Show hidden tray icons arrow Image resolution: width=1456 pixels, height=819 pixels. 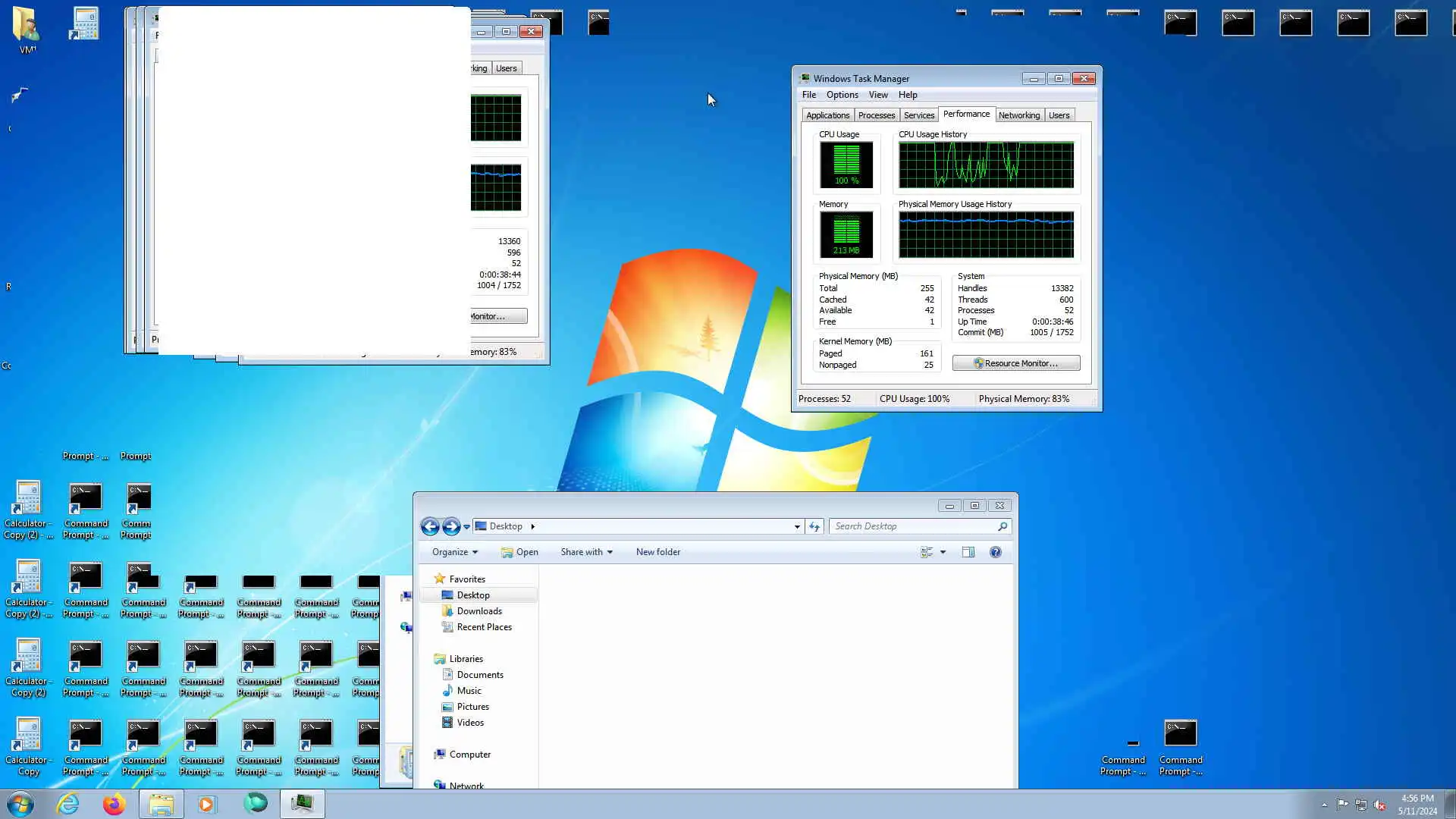tap(1324, 805)
